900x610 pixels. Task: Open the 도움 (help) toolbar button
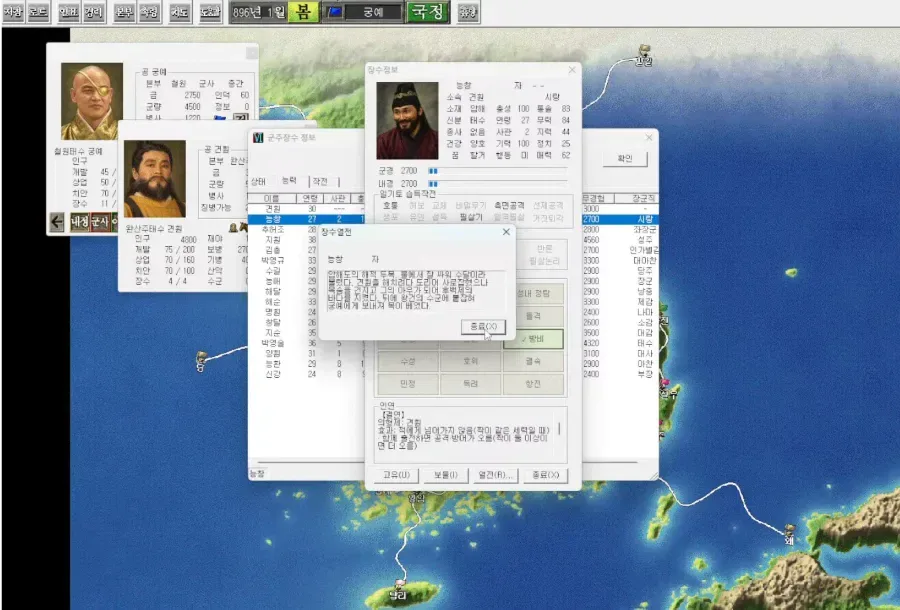click(210, 12)
